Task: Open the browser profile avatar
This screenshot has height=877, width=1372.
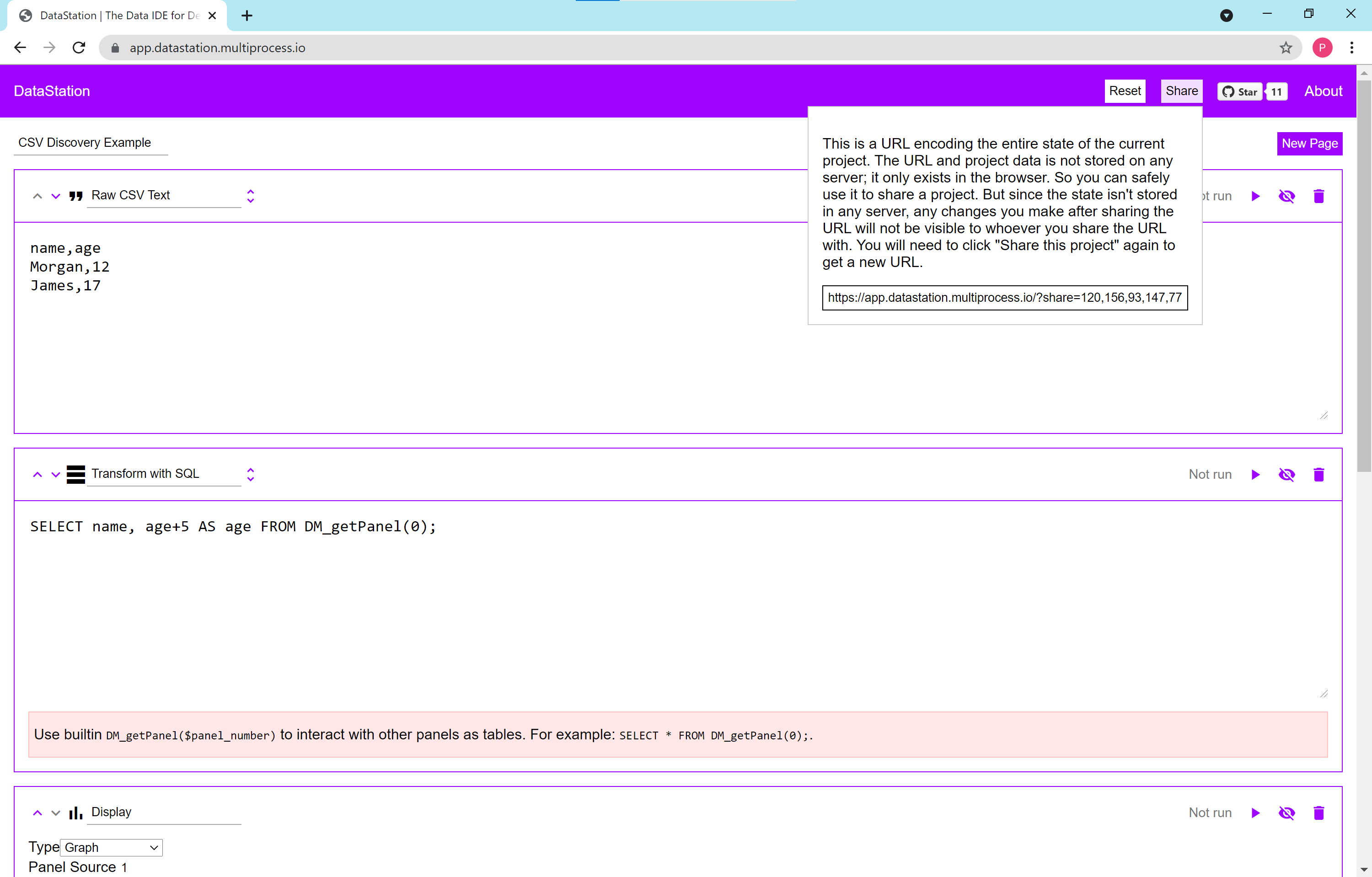Action: 1322,48
